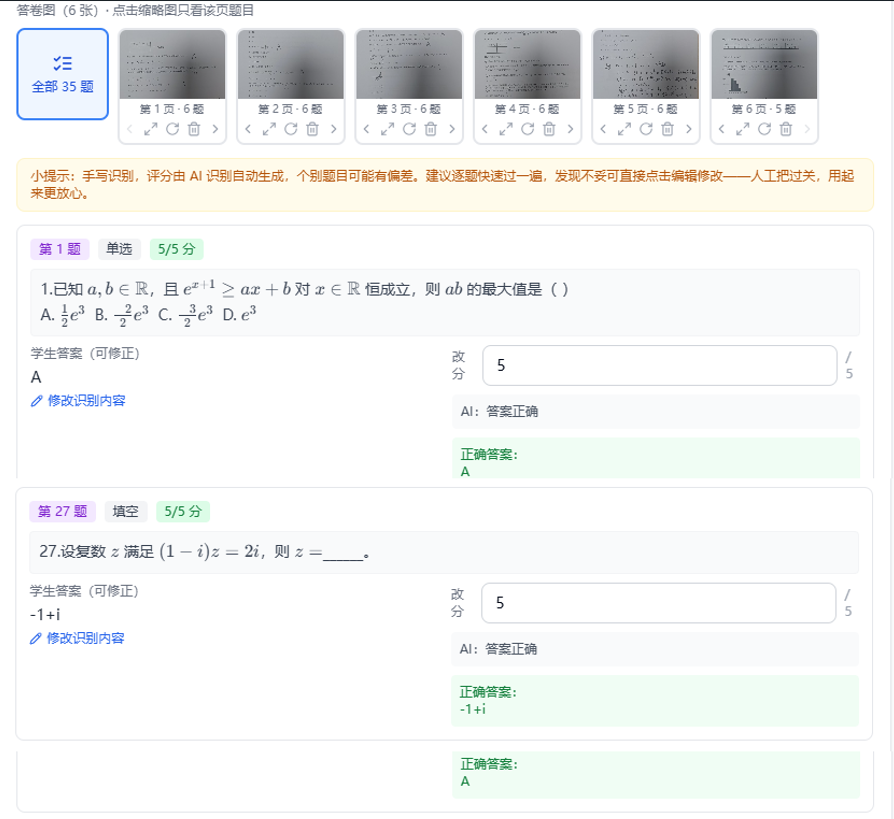Click 修改识别内容 for question 1
Image resolution: width=894 pixels, height=819 pixels.
[78, 401]
